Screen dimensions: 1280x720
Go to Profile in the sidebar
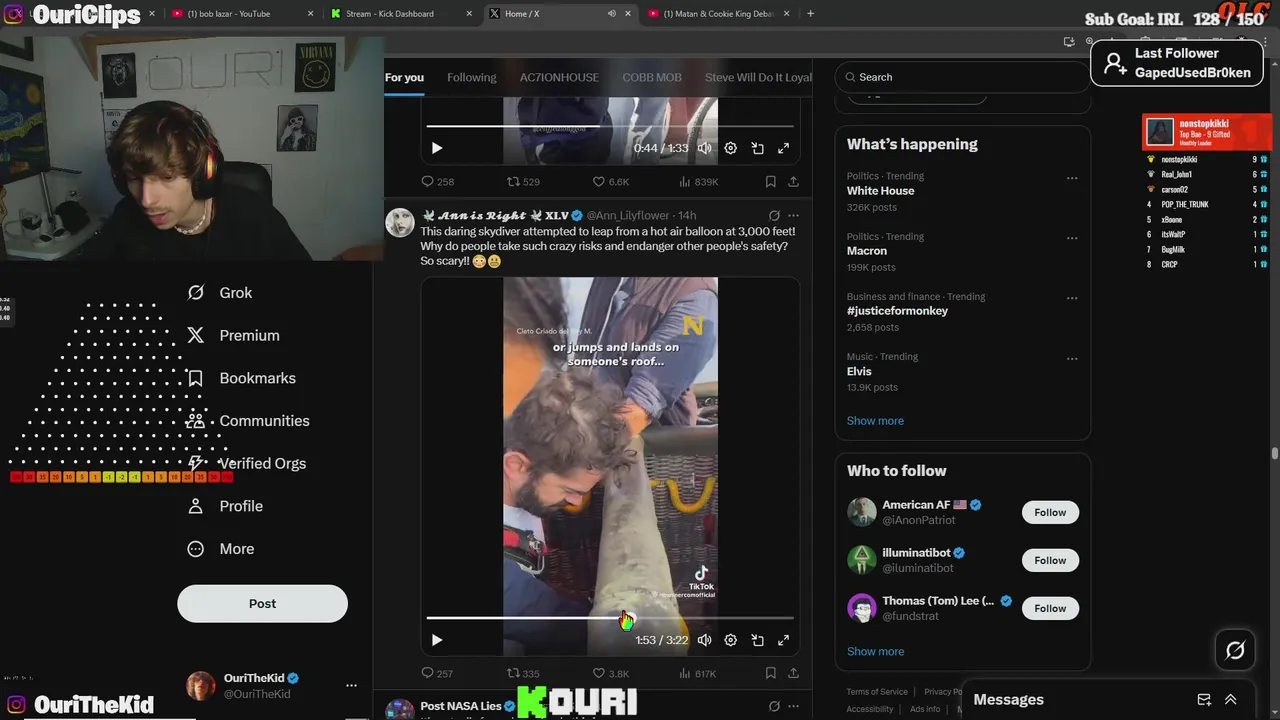pyautogui.click(x=225, y=506)
